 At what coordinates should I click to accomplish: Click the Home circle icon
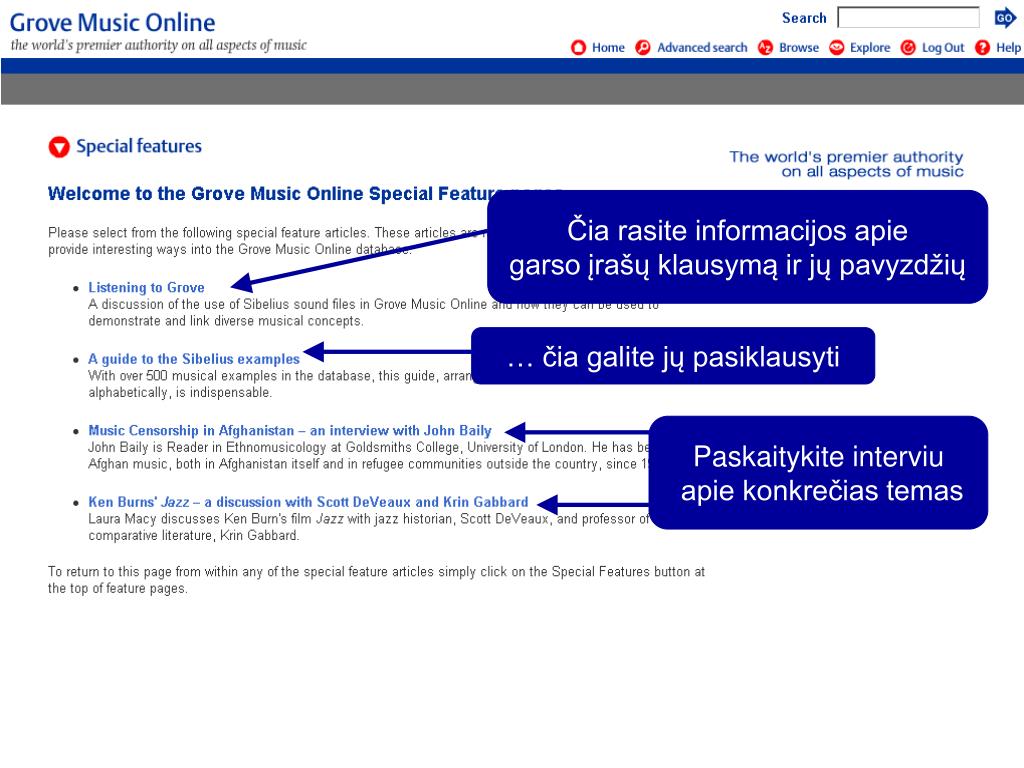(x=579, y=48)
